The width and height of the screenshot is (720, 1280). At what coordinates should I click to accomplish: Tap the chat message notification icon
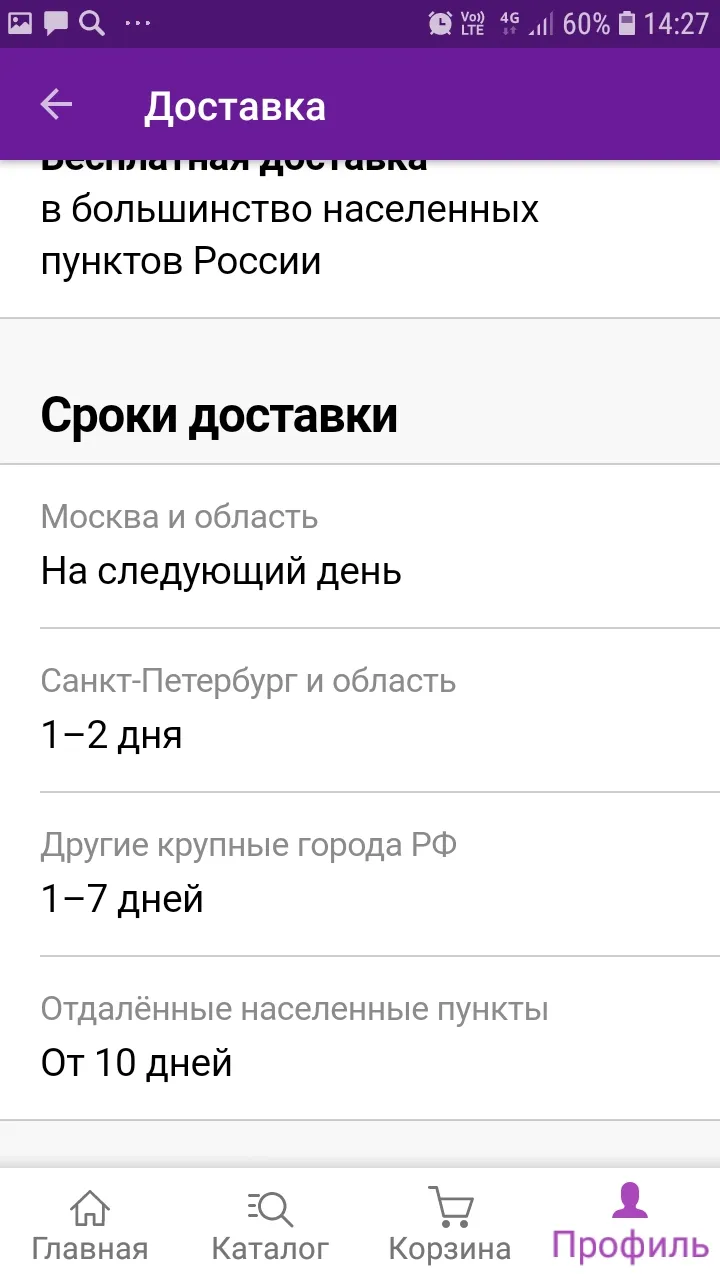tap(56, 23)
